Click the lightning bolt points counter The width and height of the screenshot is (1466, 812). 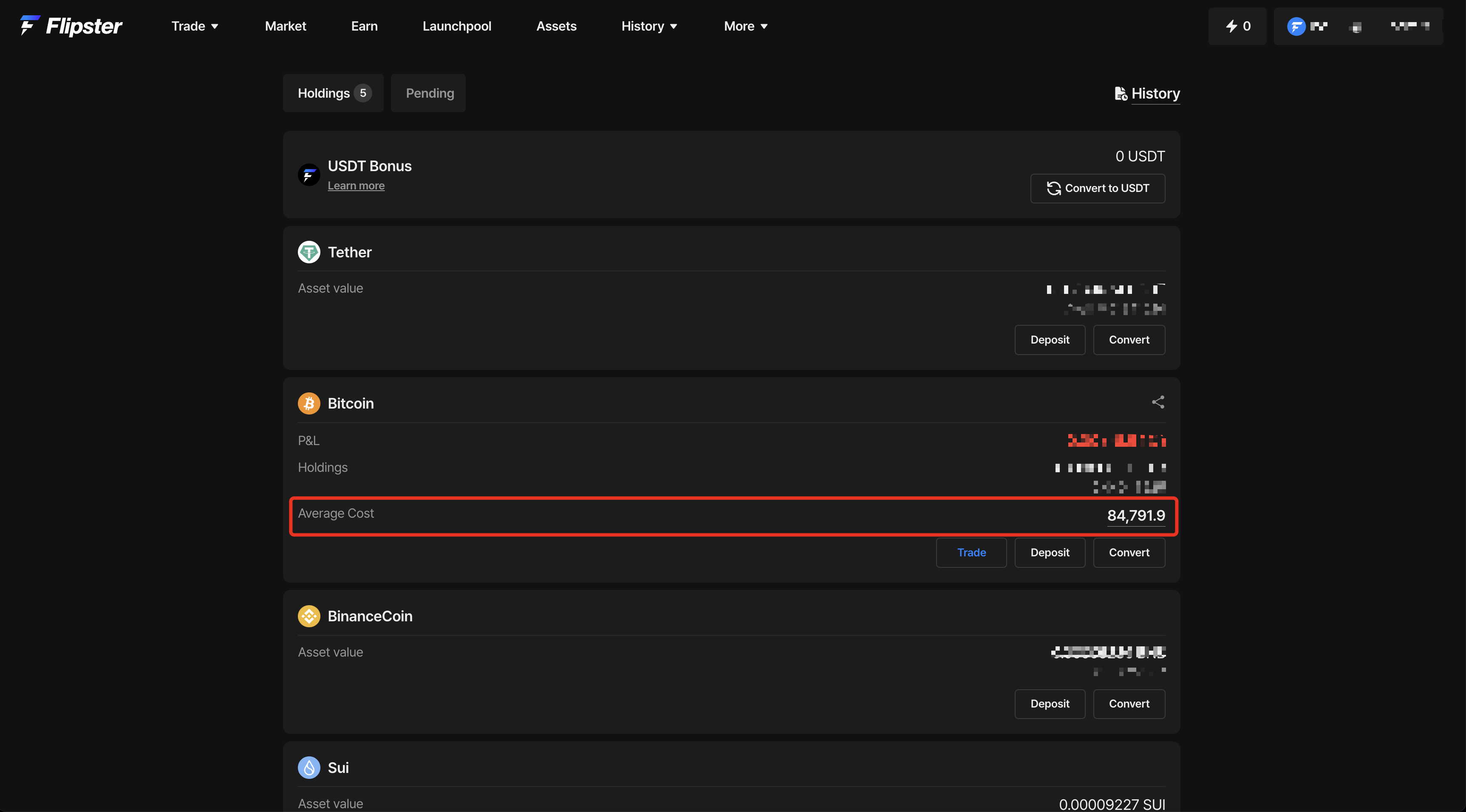[1237, 26]
